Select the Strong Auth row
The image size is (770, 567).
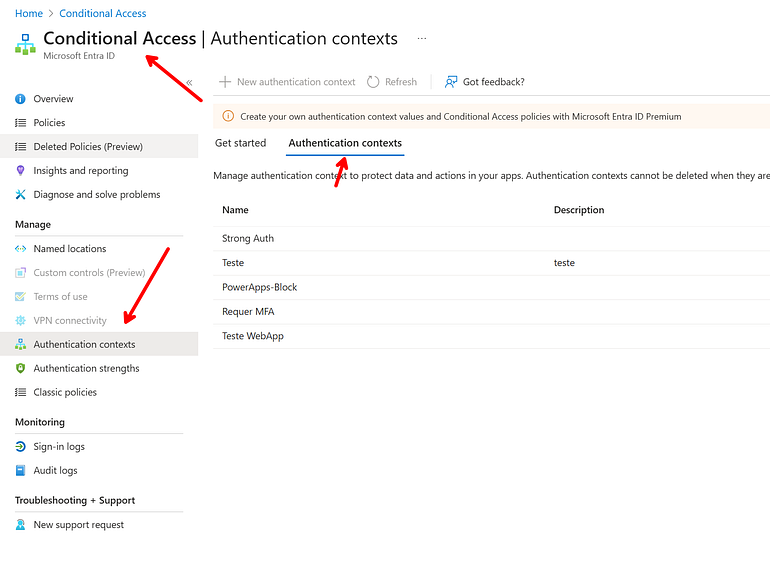click(x=492, y=239)
